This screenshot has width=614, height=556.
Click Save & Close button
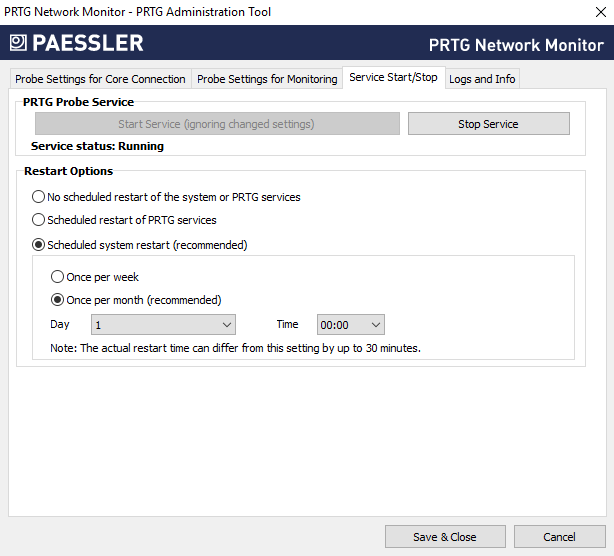444,537
